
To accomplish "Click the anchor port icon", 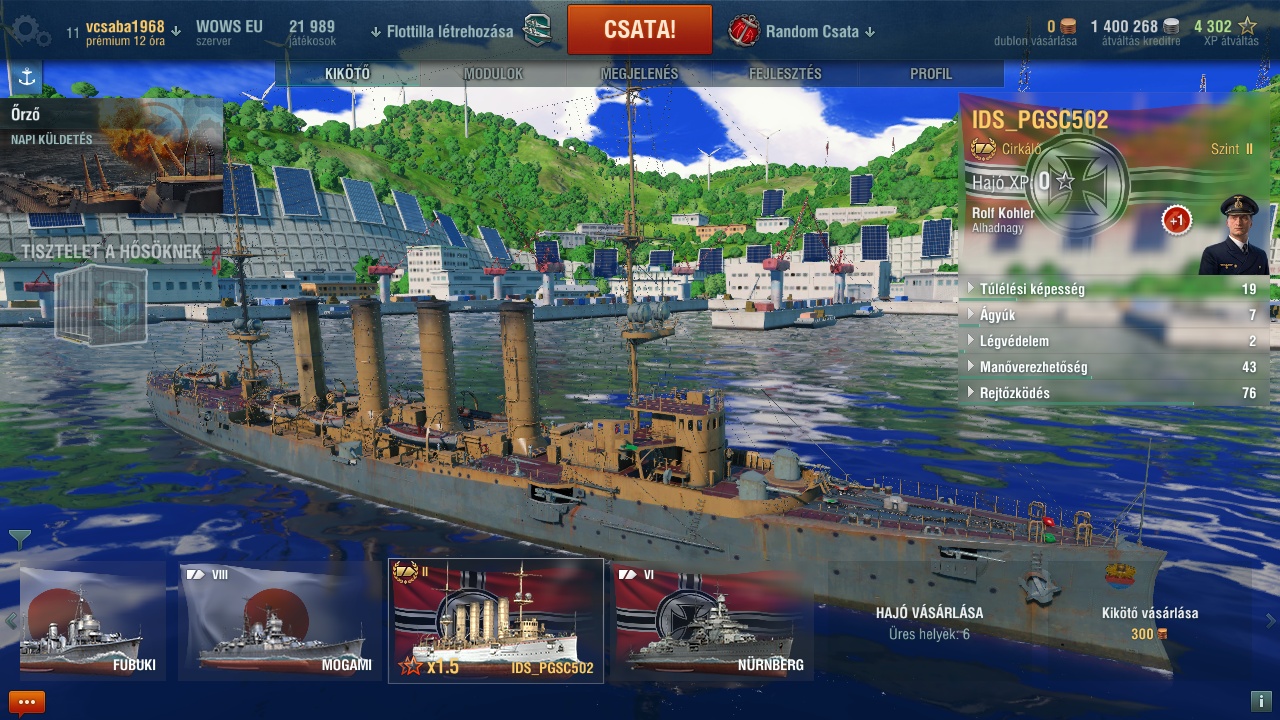I will pyautogui.click(x=26, y=78).
